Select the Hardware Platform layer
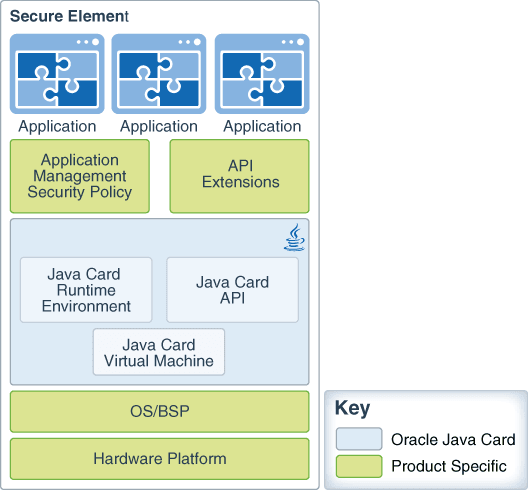 [x=160, y=459]
